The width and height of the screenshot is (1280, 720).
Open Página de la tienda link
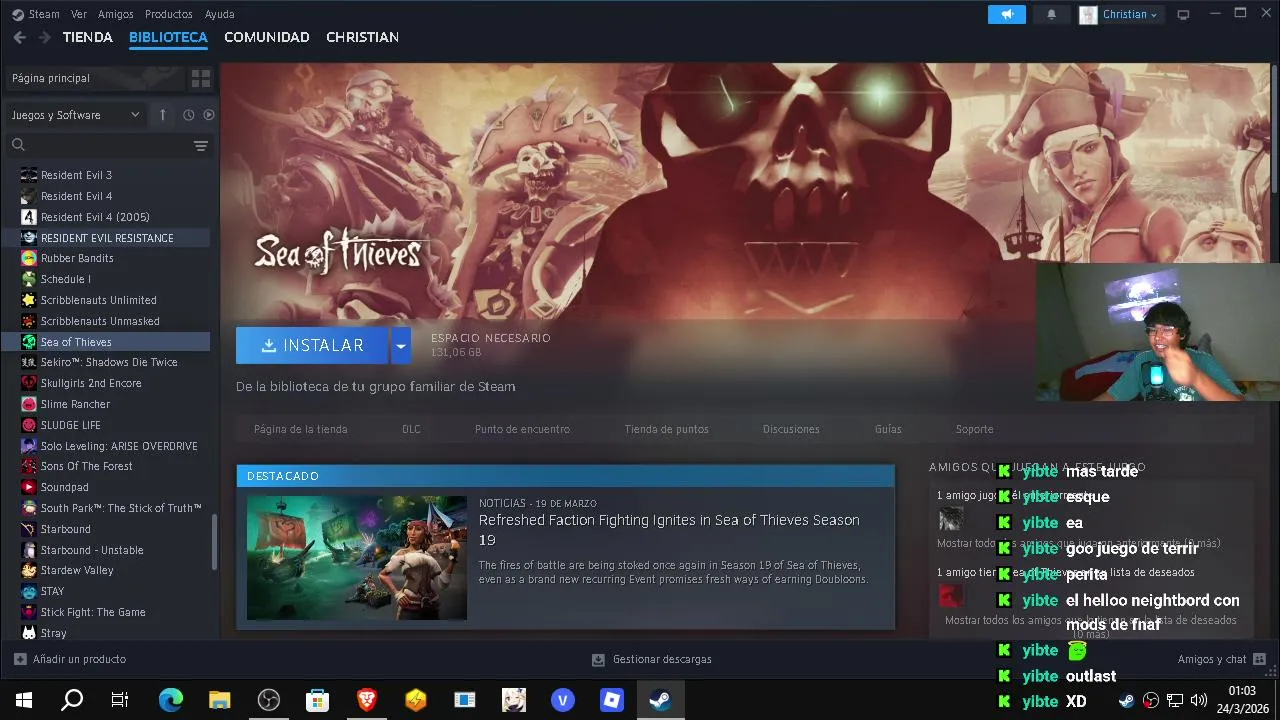tap(301, 429)
